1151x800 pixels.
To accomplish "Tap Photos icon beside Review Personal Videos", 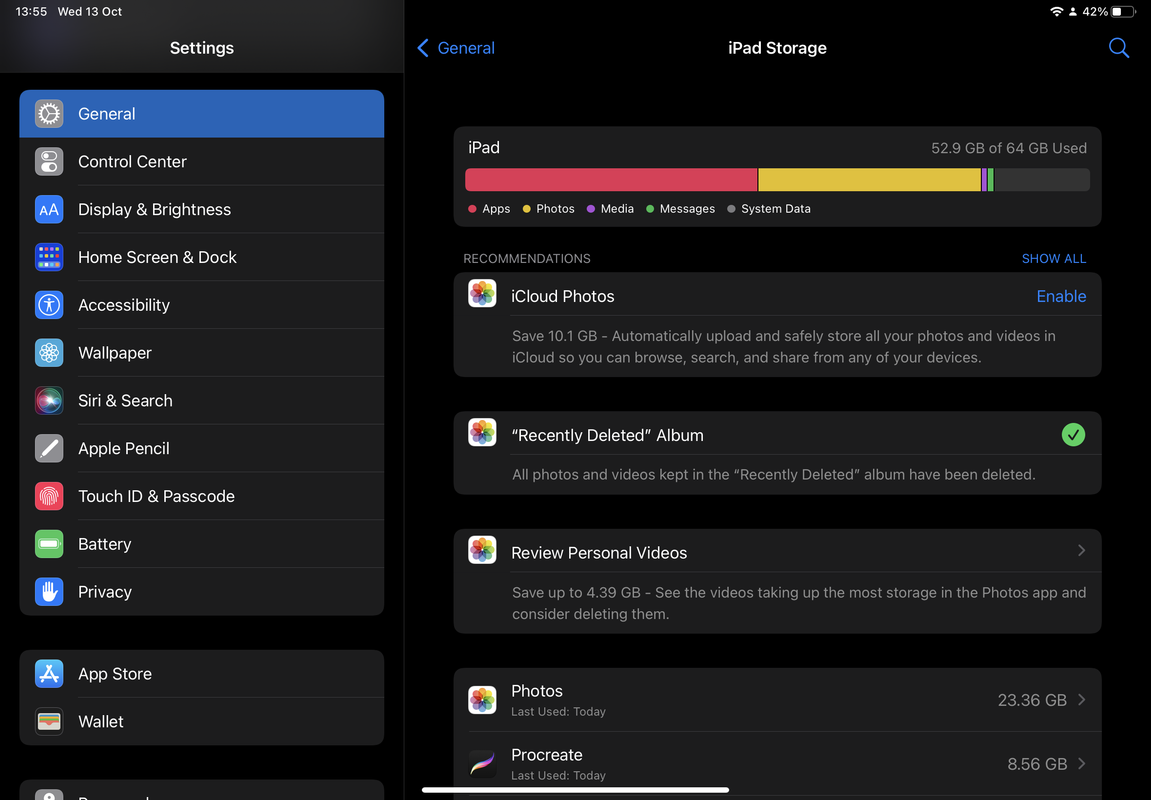I will (x=482, y=550).
